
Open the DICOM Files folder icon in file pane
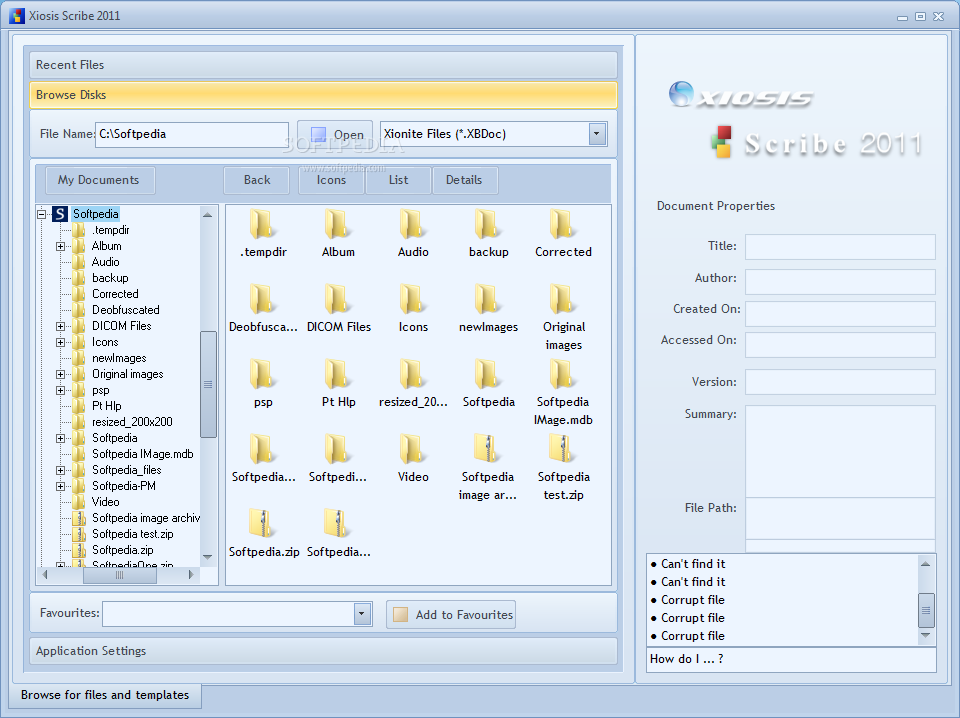(337, 299)
